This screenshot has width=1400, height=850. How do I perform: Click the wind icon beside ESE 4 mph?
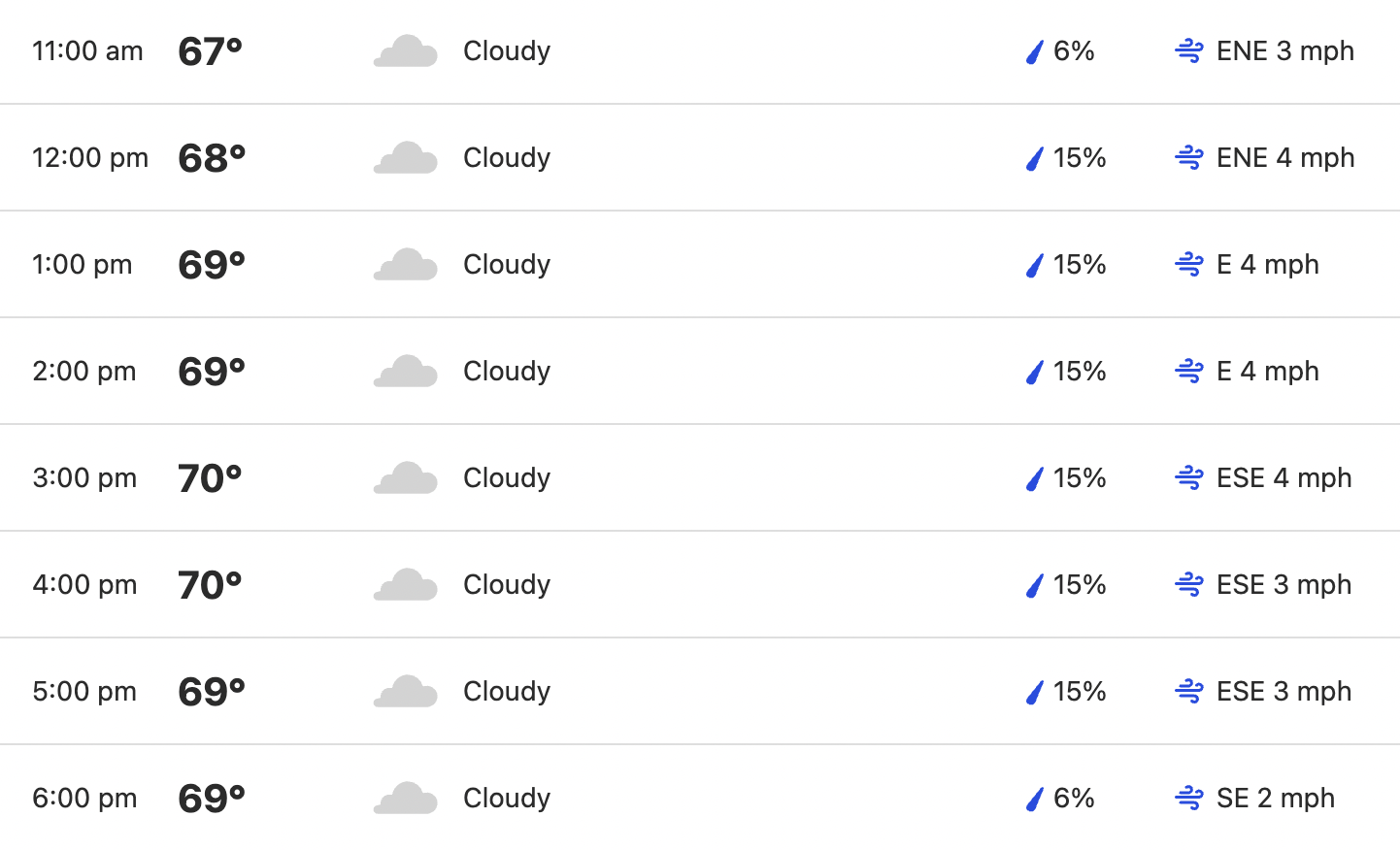pos(1189,477)
